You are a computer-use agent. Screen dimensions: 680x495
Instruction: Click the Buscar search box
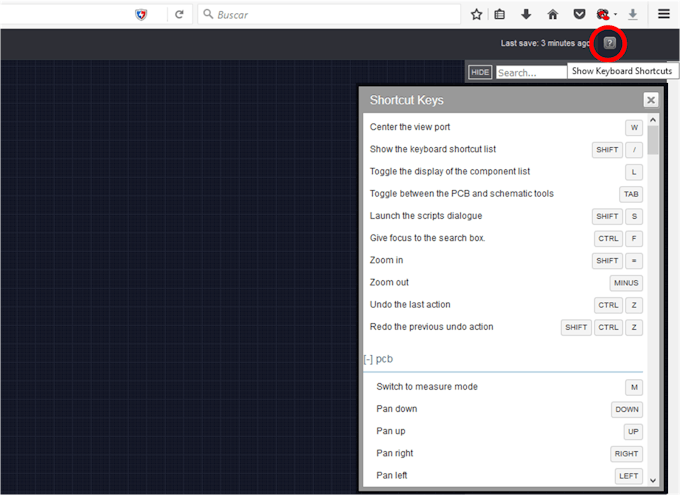[330, 15]
